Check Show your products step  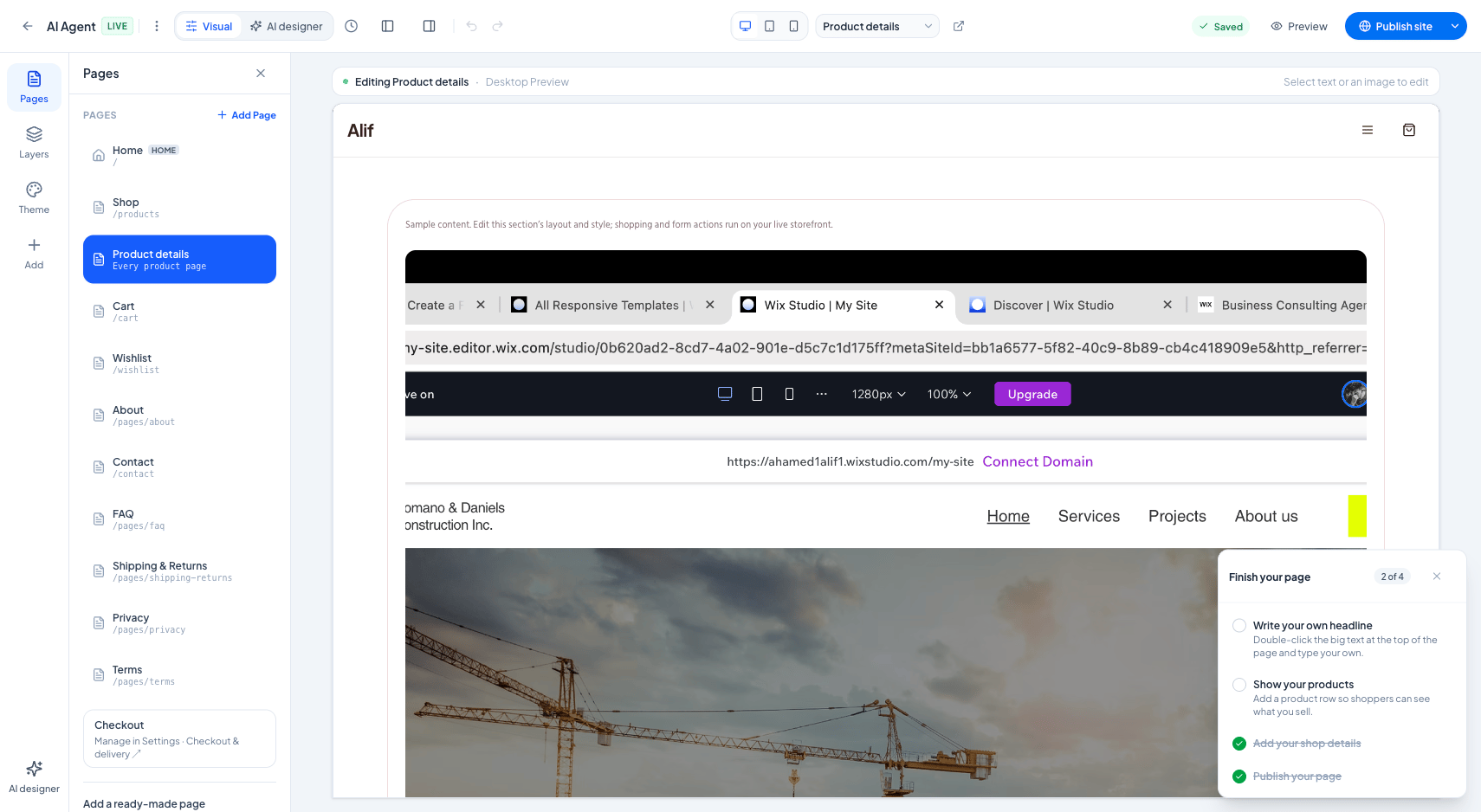(x=1239, y=685)
